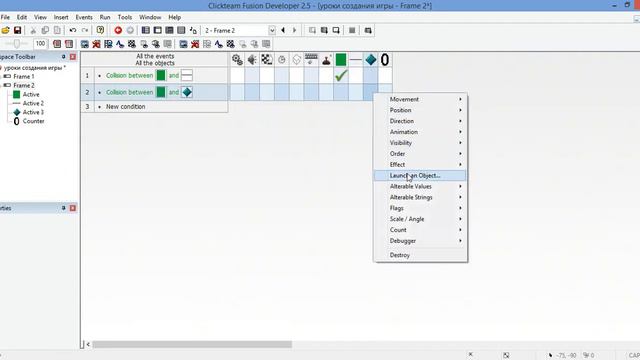Viewport: 640px width, 360px height.
Task: Click the Mouse and keyboard column header
Action: [311, 60]
